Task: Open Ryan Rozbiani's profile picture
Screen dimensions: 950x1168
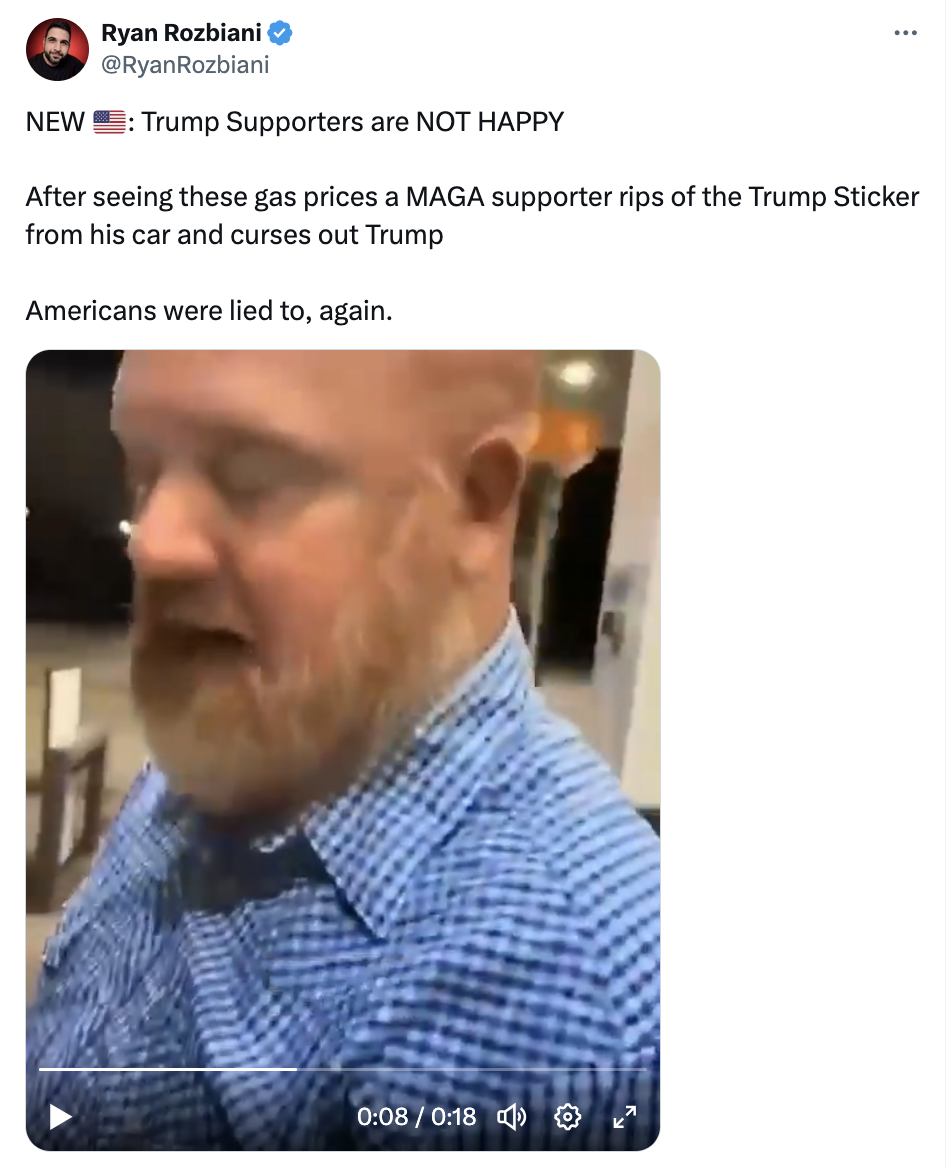Action: point(57,49)
